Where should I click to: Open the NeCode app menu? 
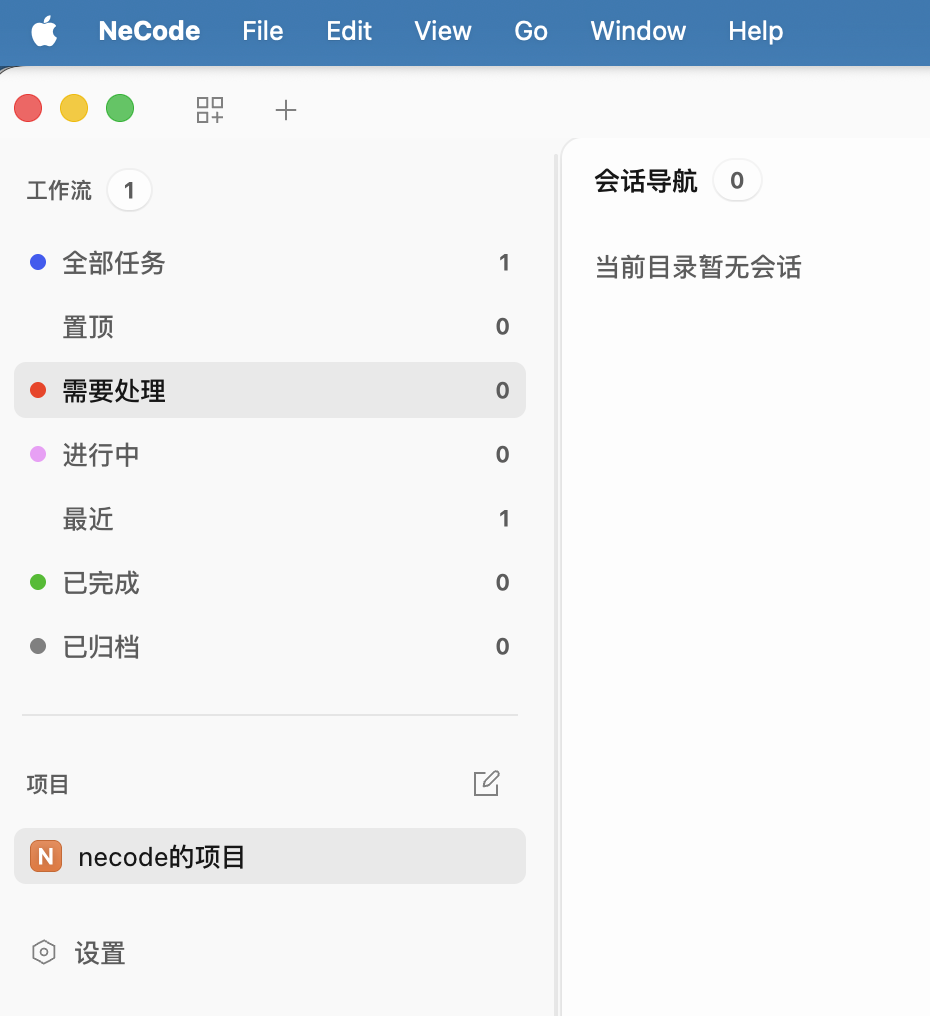[x=149, y=31]
